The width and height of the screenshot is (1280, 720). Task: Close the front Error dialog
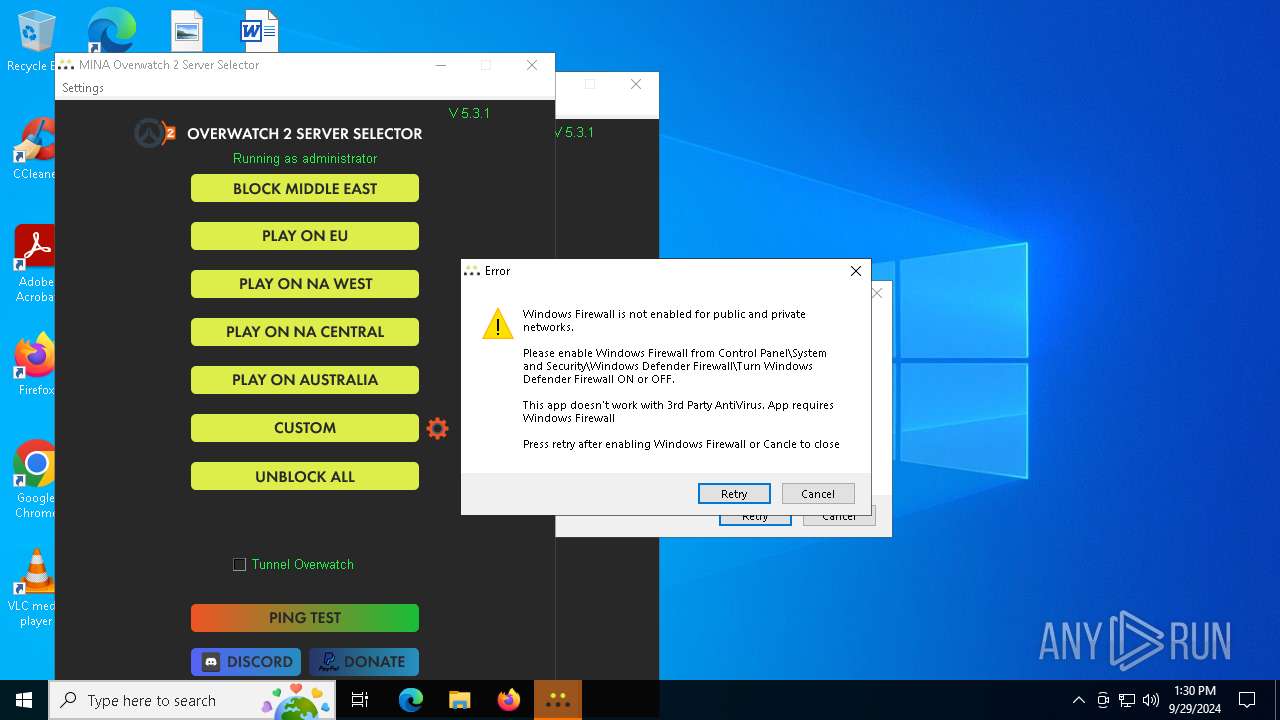coord(856,271)
